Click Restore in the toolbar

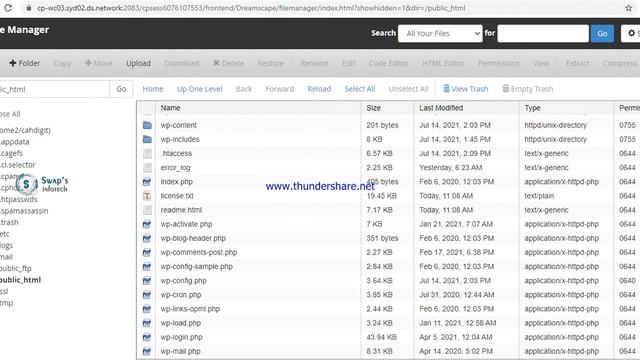click(x=271, y=63)
